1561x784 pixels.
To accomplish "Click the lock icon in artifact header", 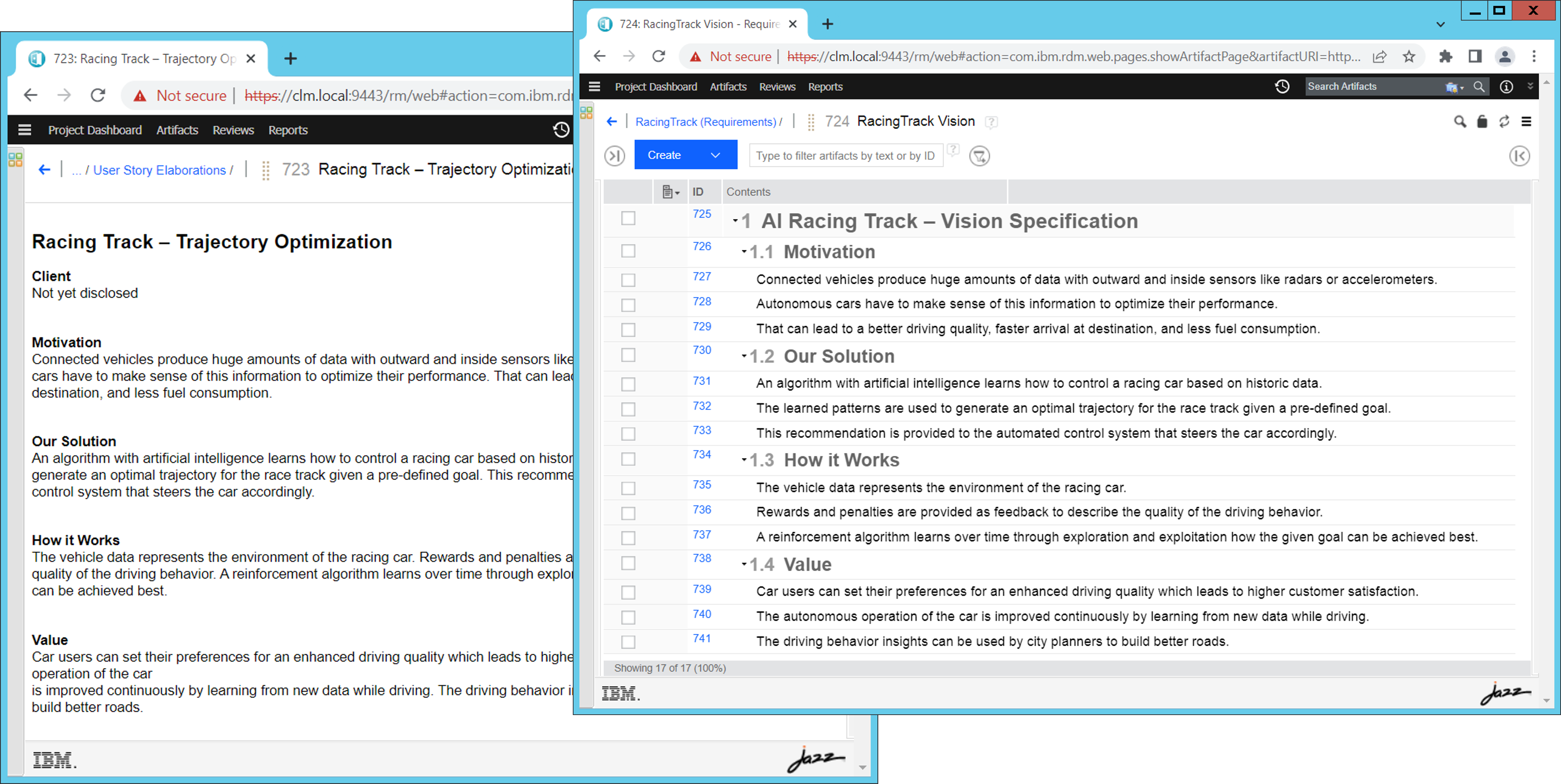I will pos(1481,122).
